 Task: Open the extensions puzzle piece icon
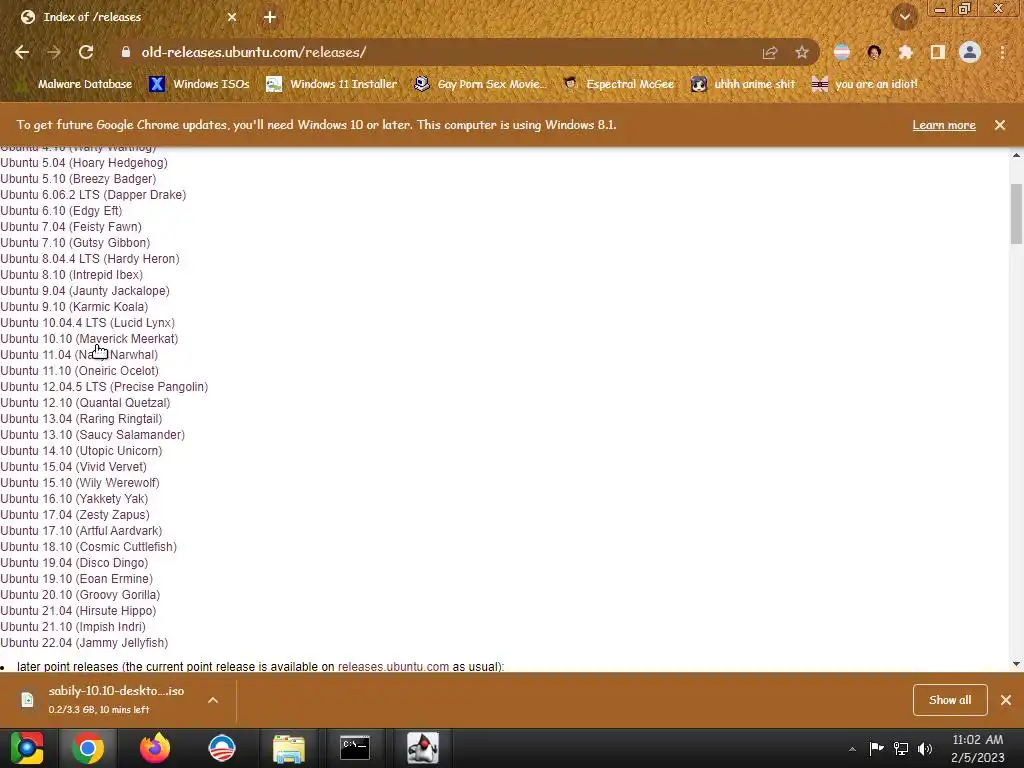pos(906,52)
